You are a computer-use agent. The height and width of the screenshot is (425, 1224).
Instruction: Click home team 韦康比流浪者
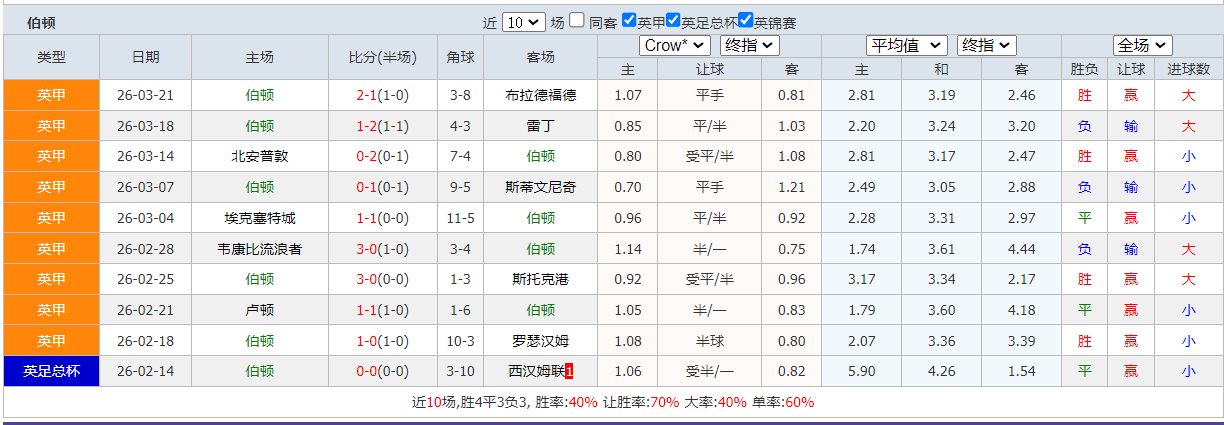coord(260,248)
